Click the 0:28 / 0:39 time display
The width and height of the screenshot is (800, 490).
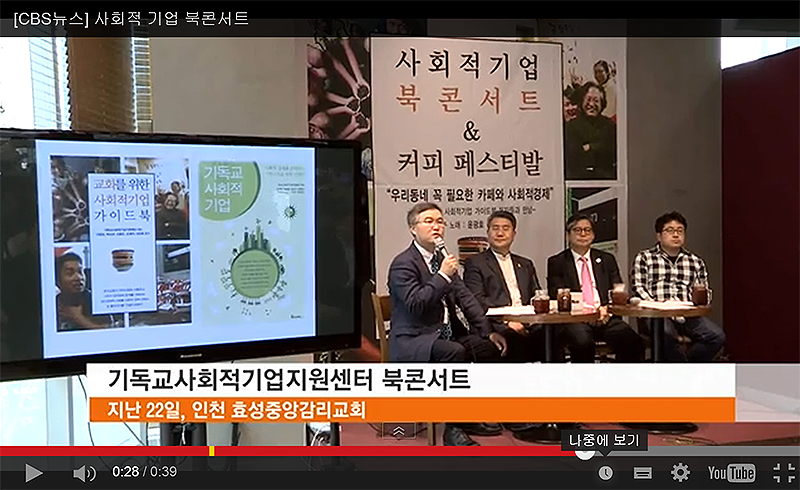[x=144, y=472]
